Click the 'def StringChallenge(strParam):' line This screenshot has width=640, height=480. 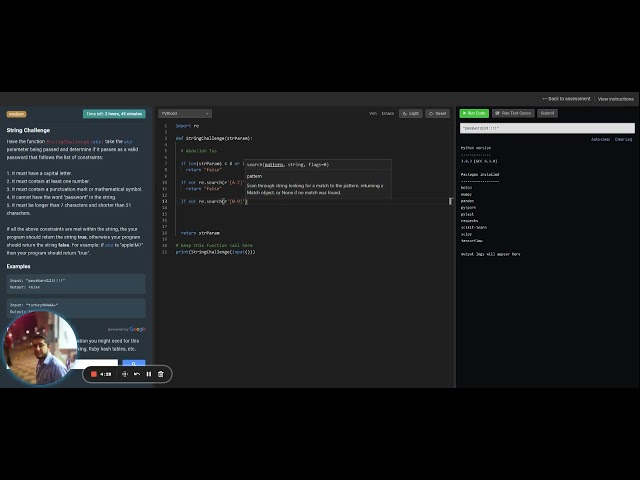point(214,138)
